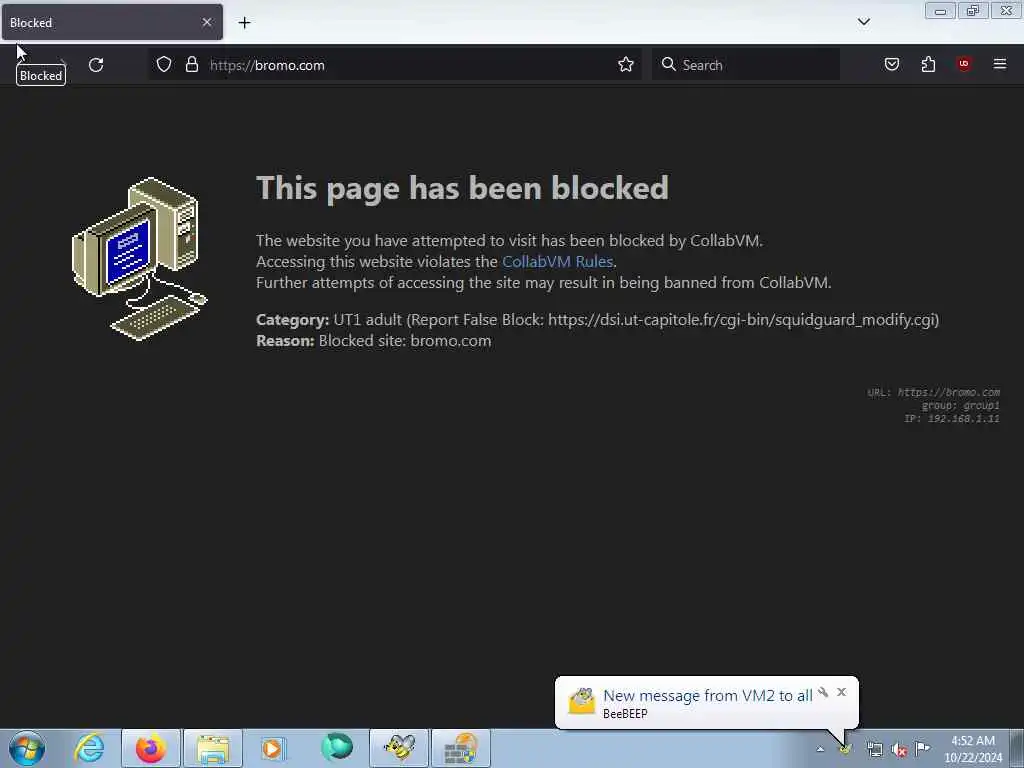Open the network tray icon
The height and width of the screenshot is (768, 1024).
tap(874, 749)
